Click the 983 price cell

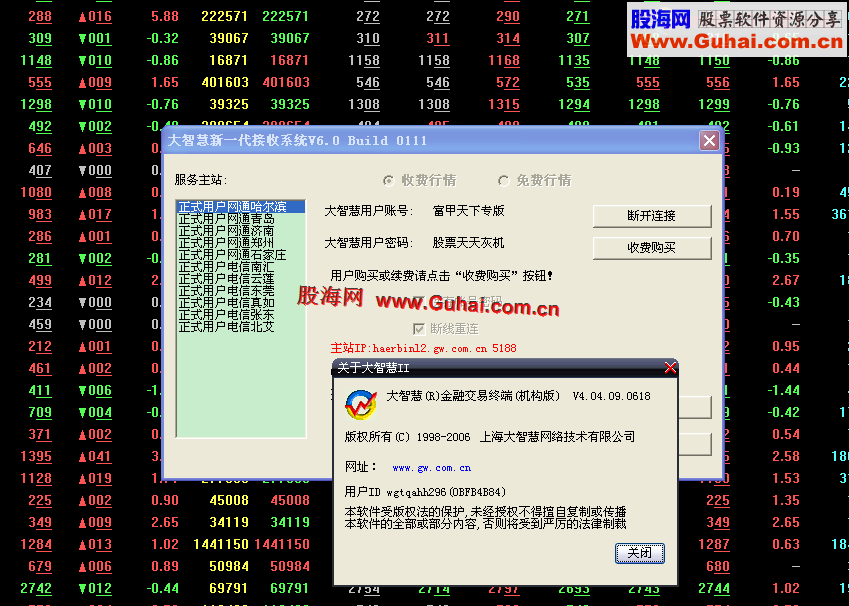pos(40,214)
